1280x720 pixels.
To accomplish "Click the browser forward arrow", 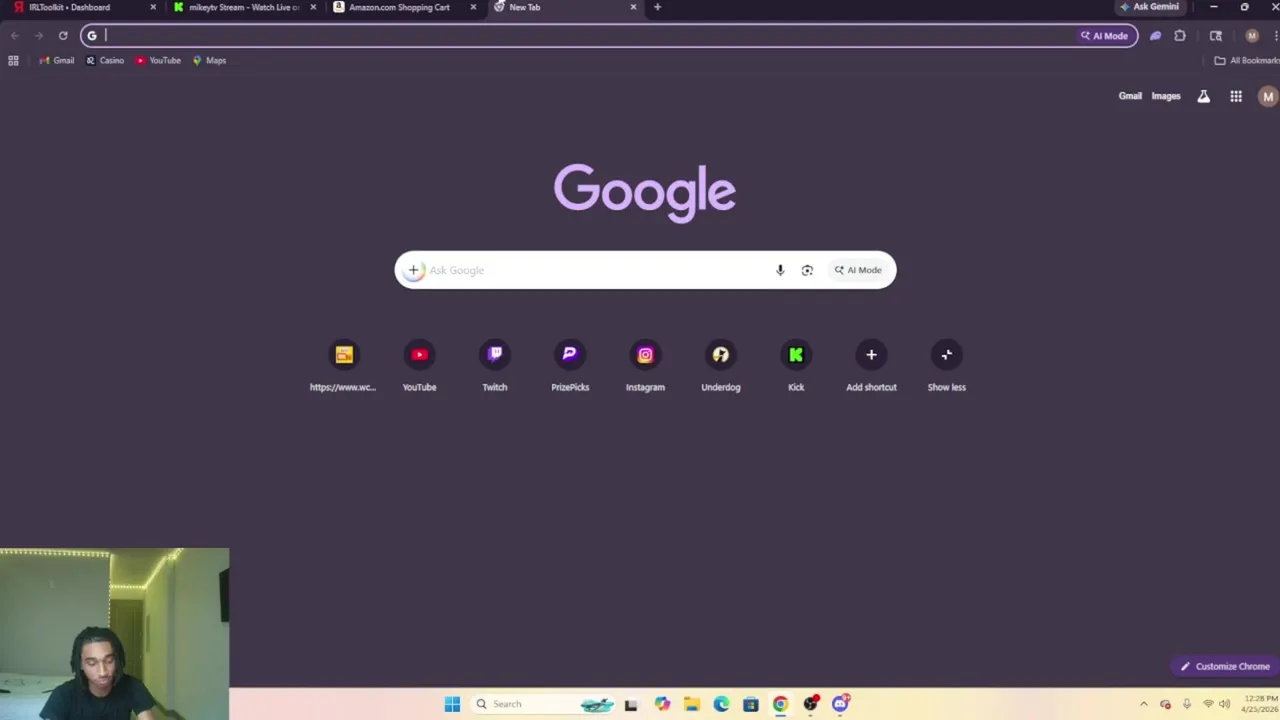I will pos(39,36).
